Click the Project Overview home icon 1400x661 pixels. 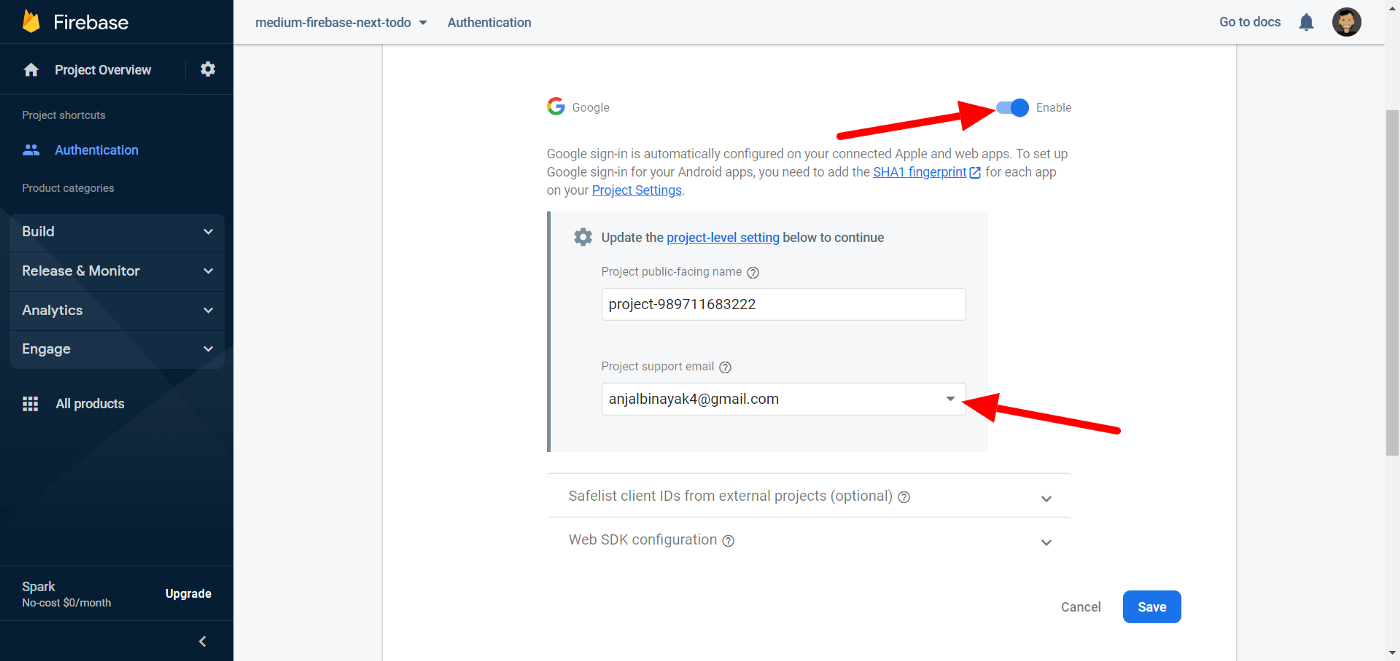click(x=31, y=70)
